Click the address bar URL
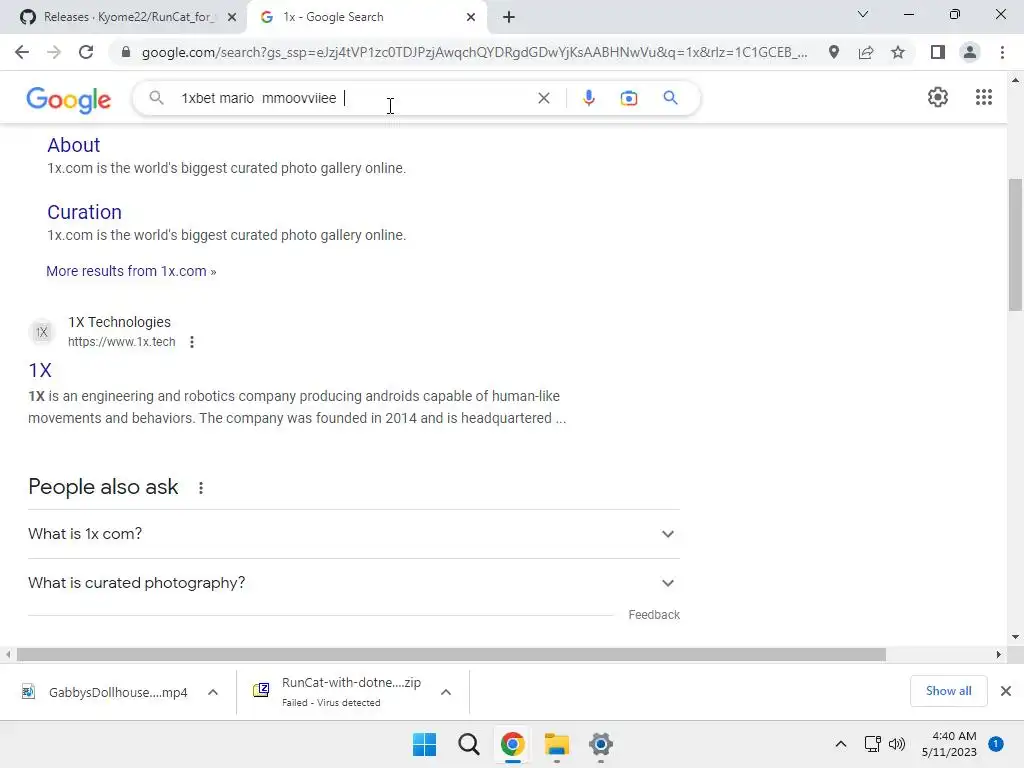Screen dimensions: 1024x768 click(474, 52)
